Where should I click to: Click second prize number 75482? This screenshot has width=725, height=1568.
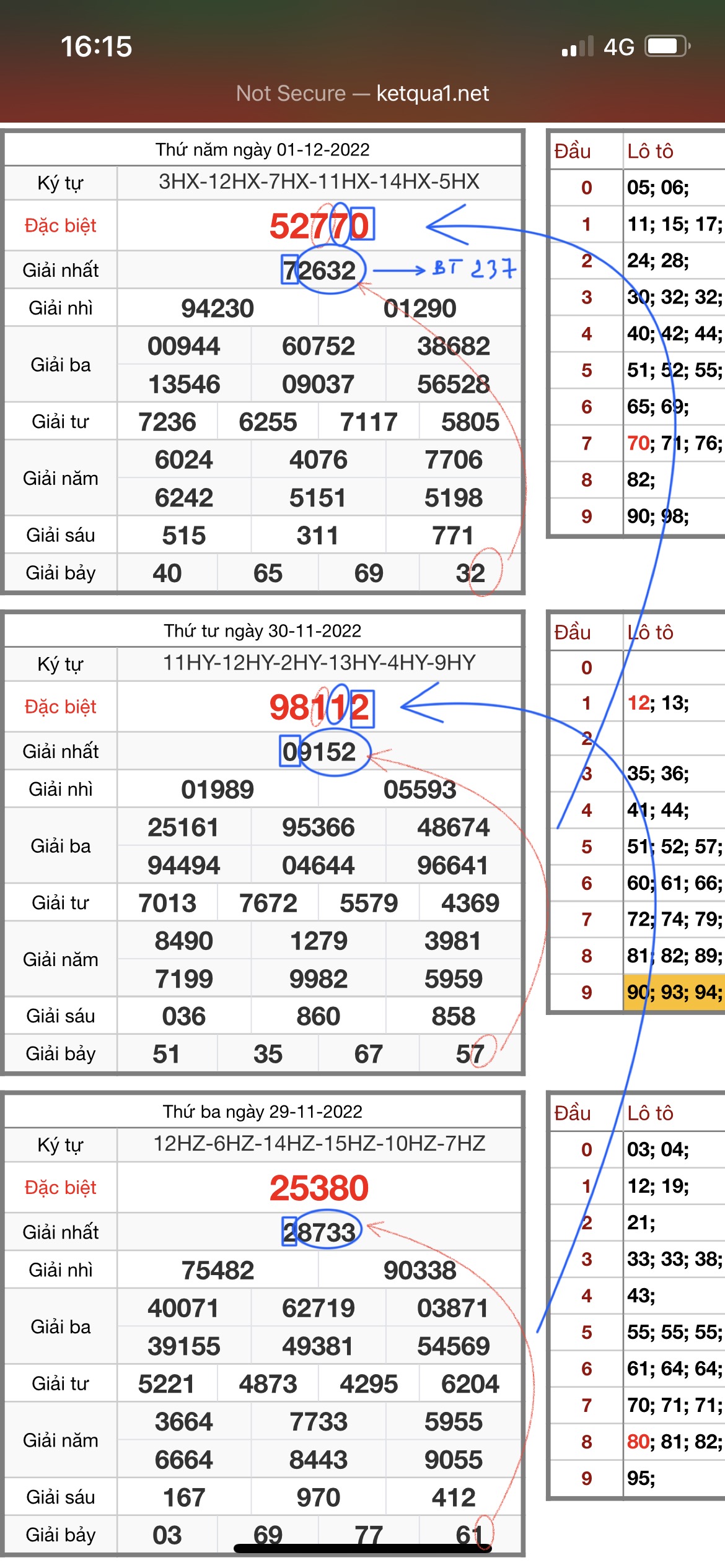(x=217, y=1271)
